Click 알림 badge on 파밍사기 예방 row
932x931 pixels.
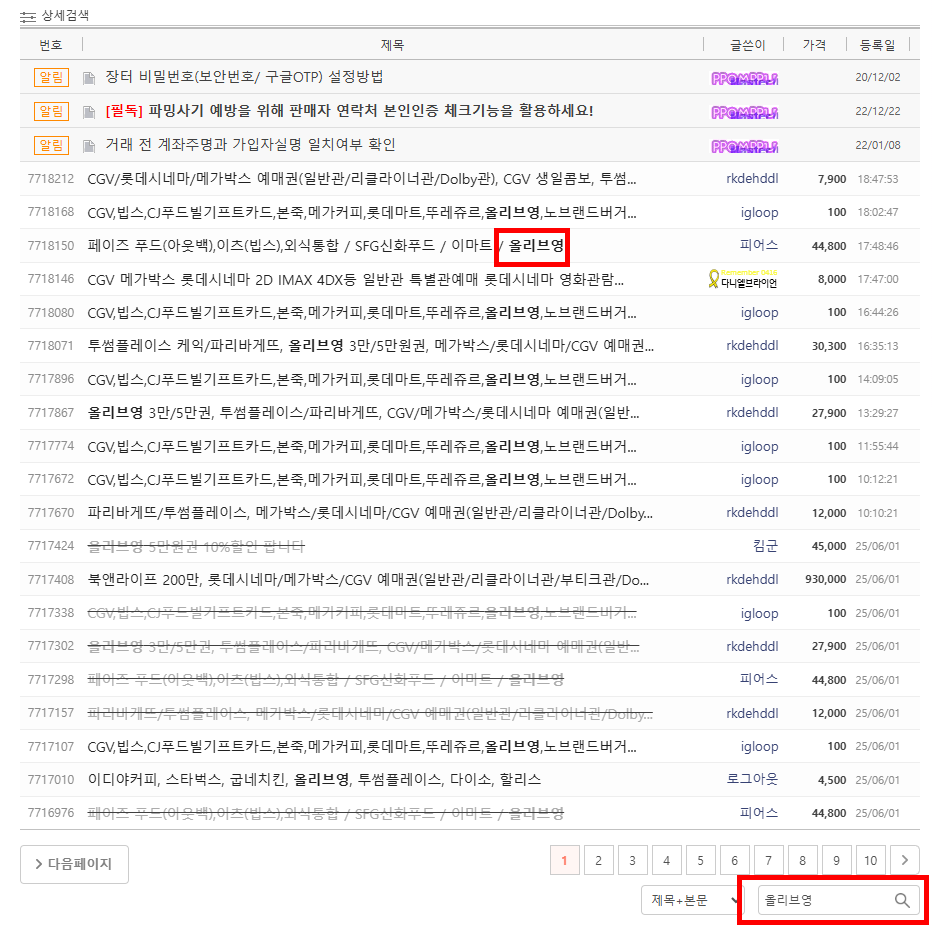coord(51,111)
